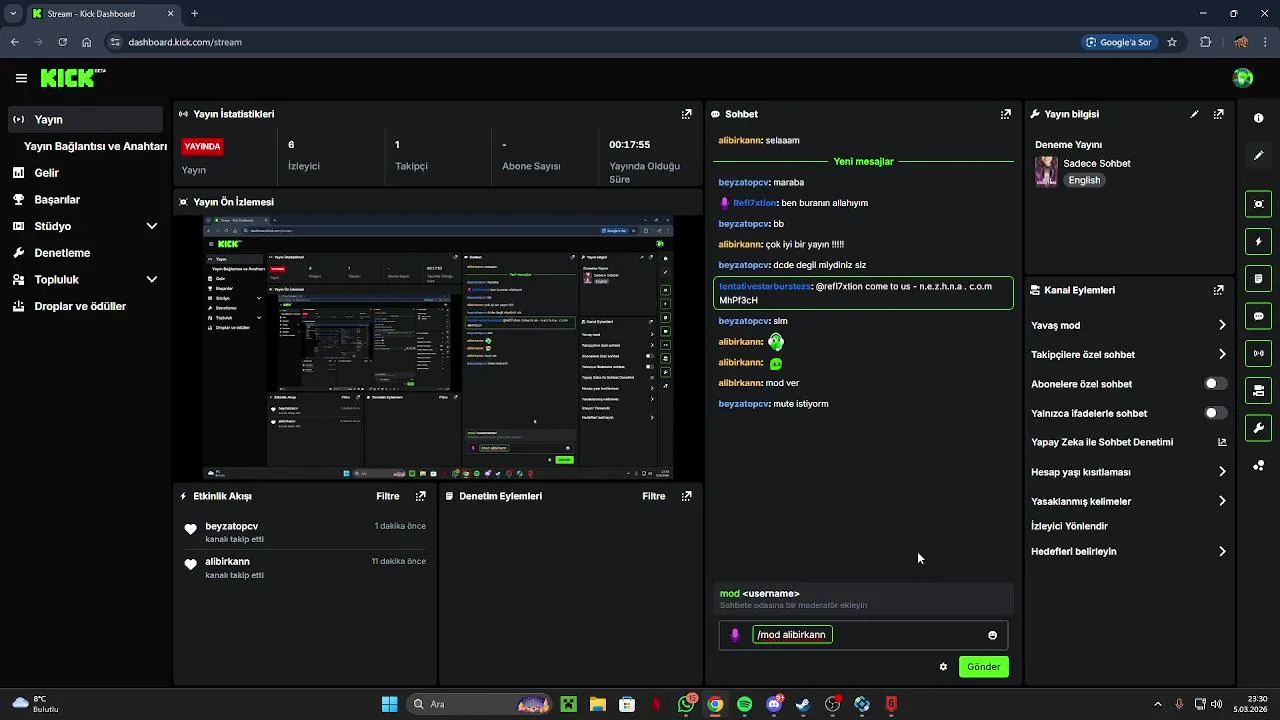
Task: Toggle the broadcast stats sidebar icon
Action: tap(1258, 353)
